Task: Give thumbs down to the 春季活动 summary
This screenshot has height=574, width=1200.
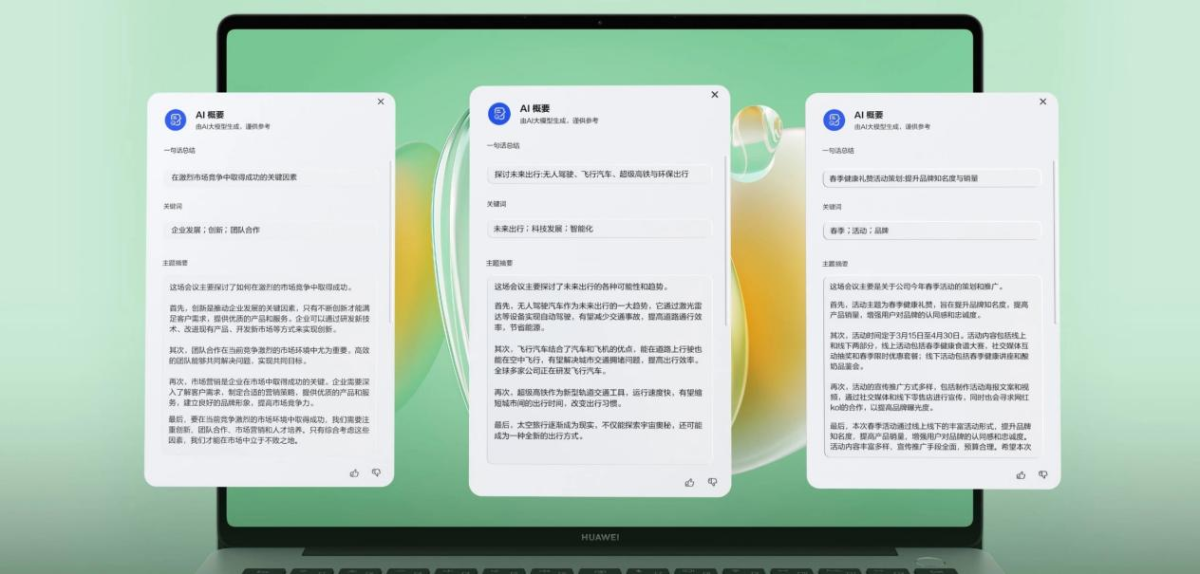Action: [x=1042, y=474]
